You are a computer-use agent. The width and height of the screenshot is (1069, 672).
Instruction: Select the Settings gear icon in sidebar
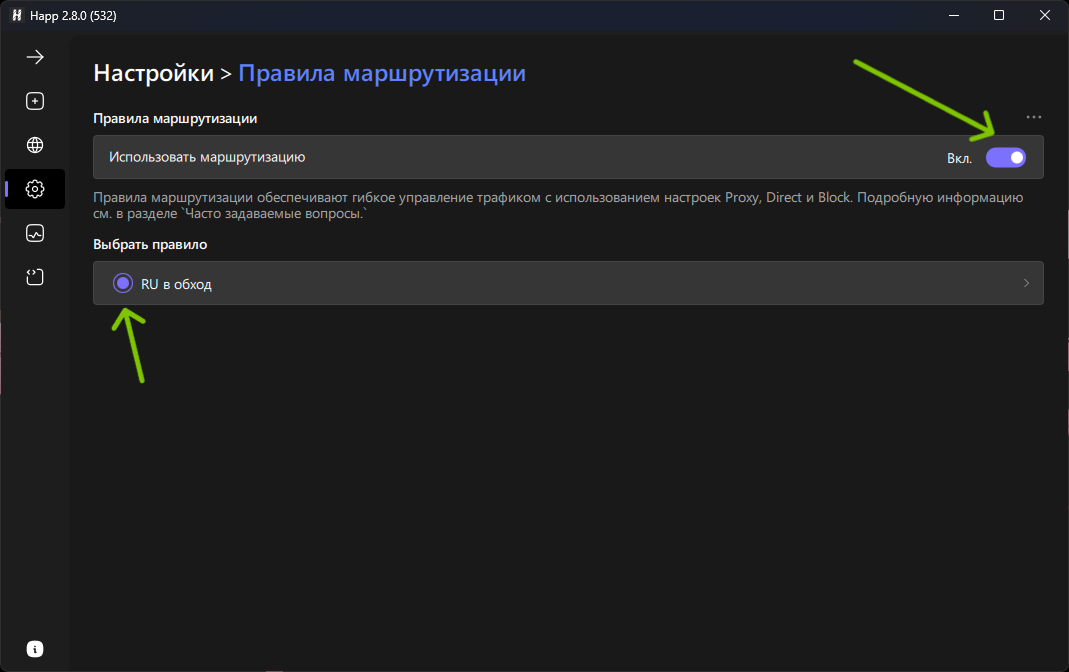35,189
